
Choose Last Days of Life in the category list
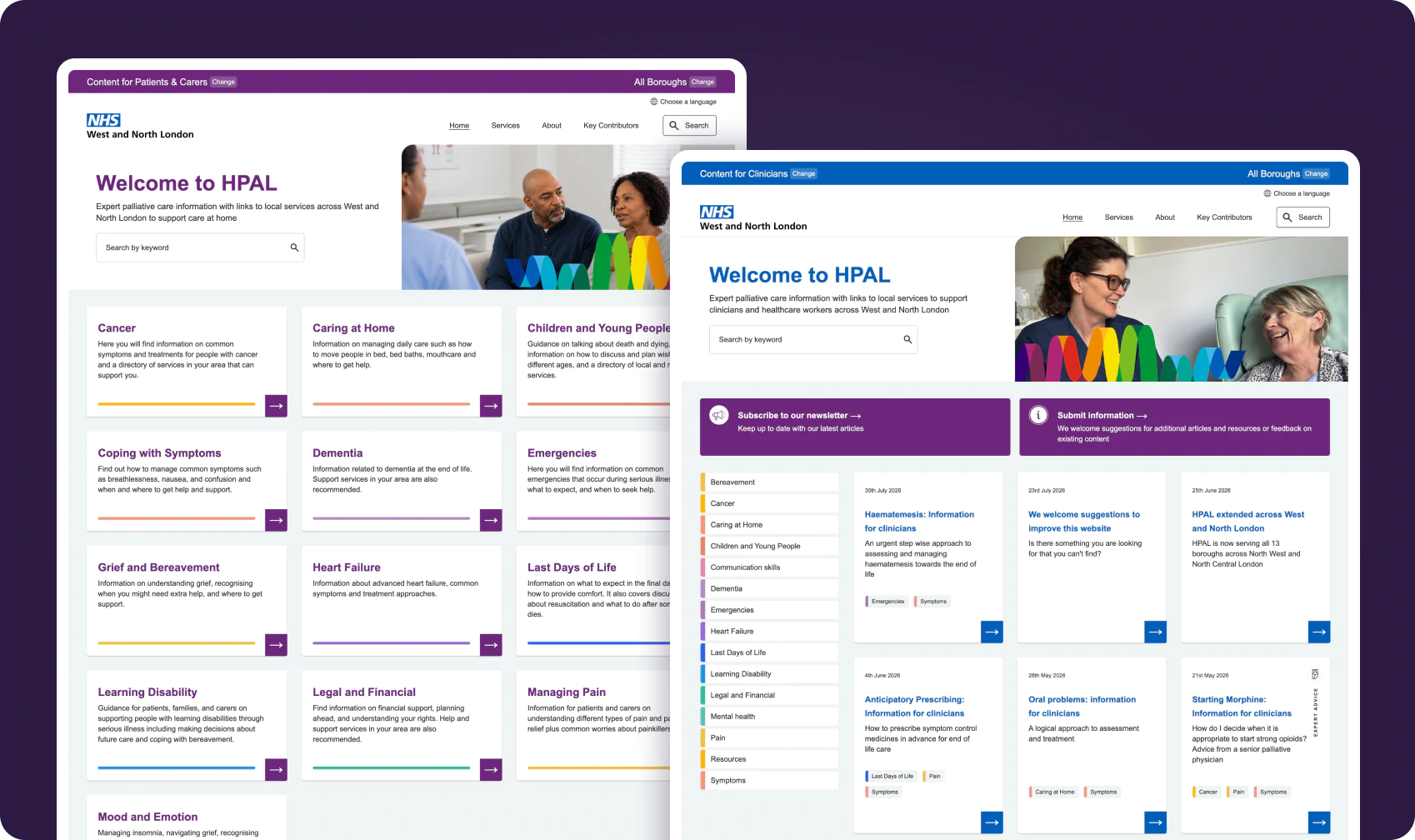point(769,652)
